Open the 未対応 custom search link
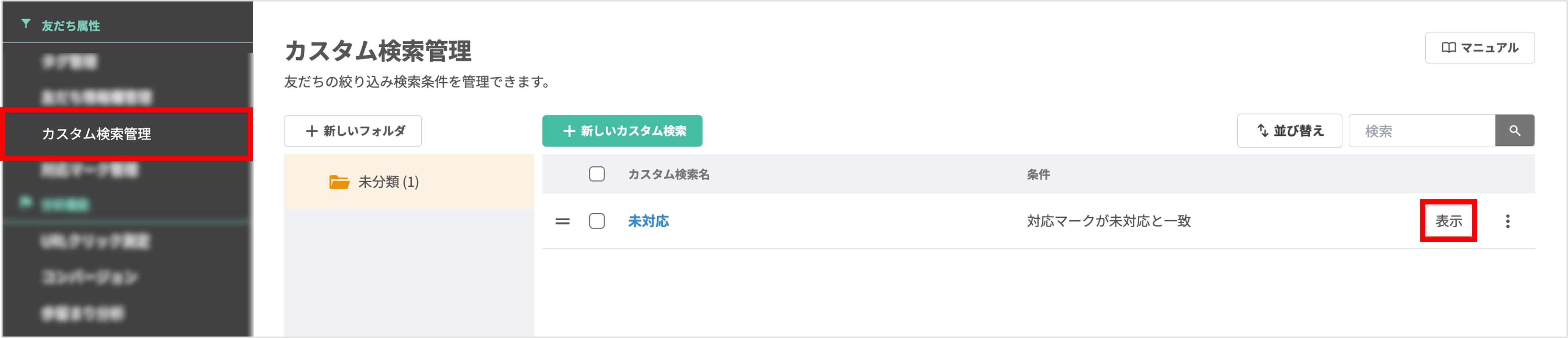The image size is (1568, 338). click(x=648, y=222)
